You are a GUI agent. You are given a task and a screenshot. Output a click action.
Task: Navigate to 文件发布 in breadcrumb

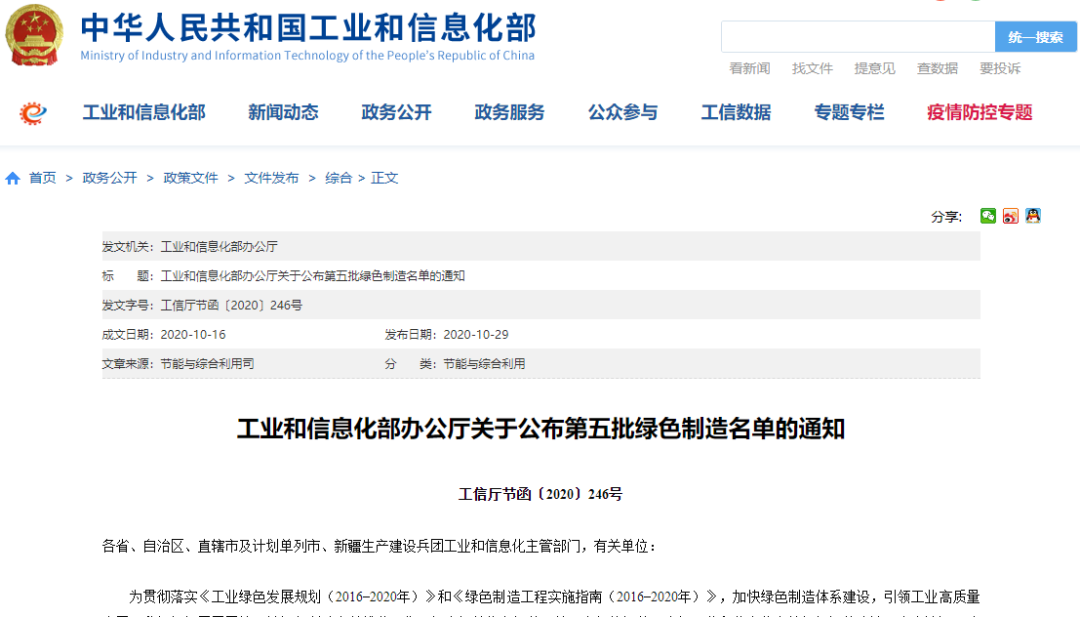coord(271,178)
